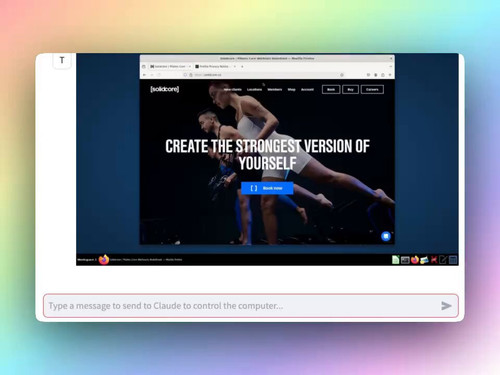The width and height of the screenshot is (500, 375).
Task: Open a new browser tab with plus
Action: (x=242, y=66)
